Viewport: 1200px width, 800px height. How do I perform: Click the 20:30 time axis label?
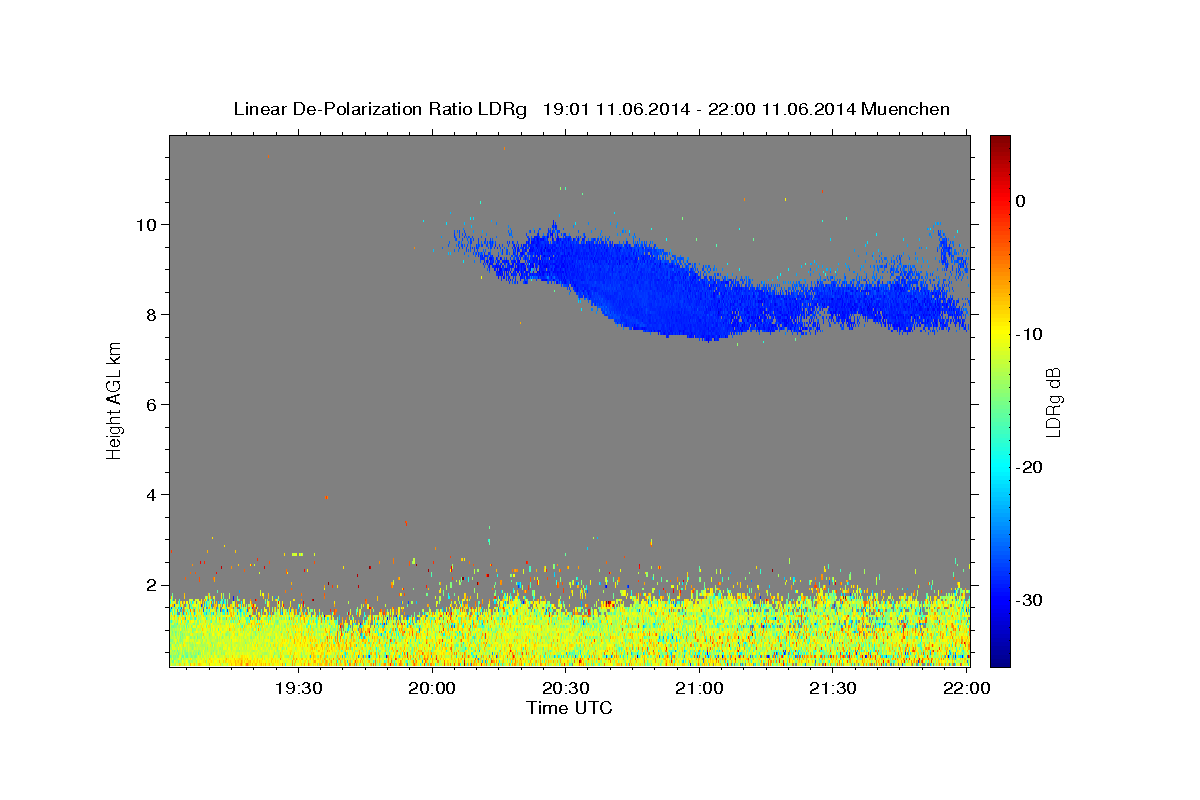[x=566, y=688]
